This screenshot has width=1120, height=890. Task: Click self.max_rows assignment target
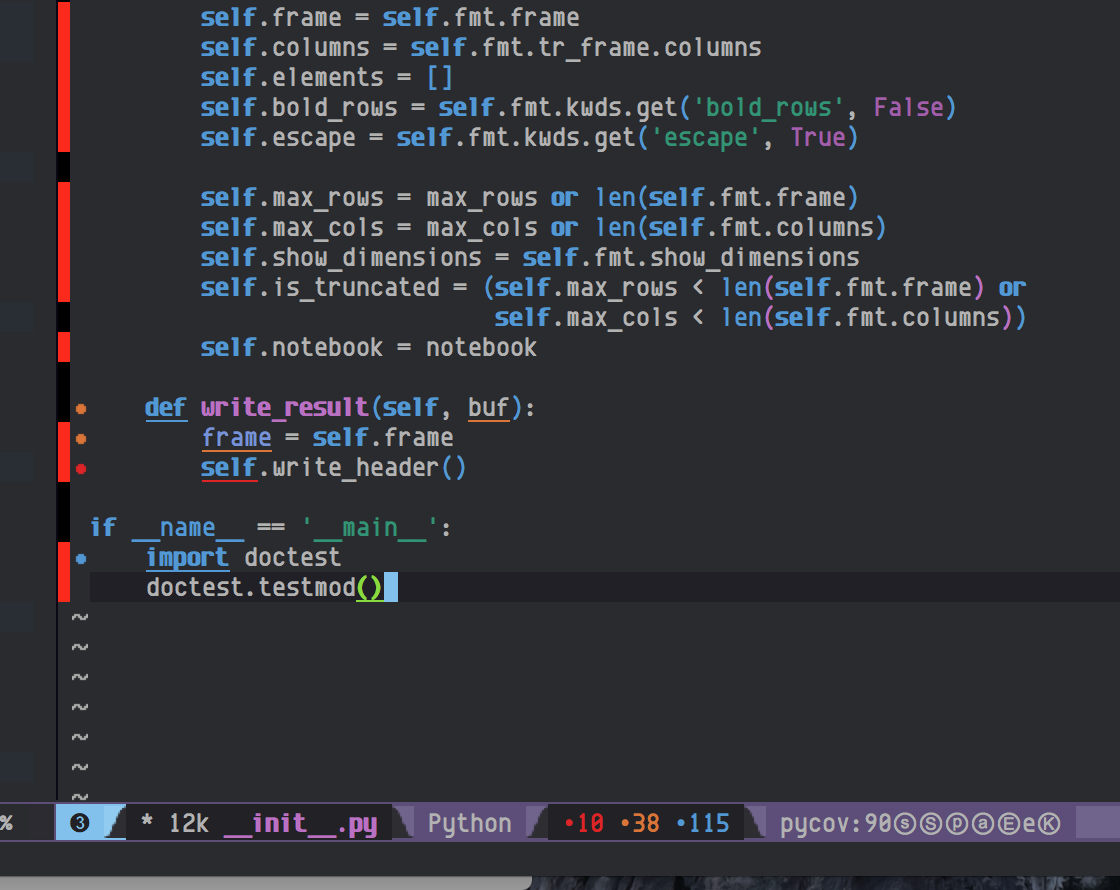coord(292,197)
